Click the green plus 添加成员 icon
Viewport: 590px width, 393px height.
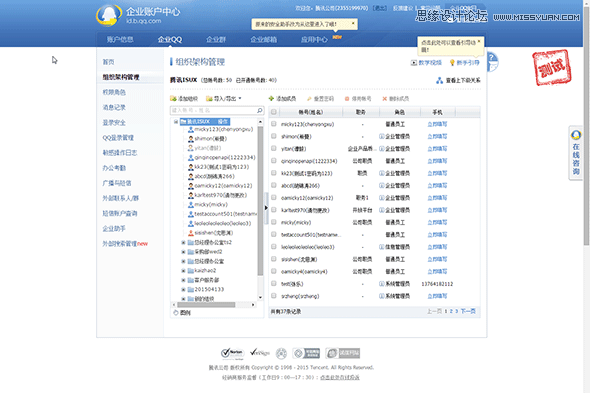click(271, 99)
